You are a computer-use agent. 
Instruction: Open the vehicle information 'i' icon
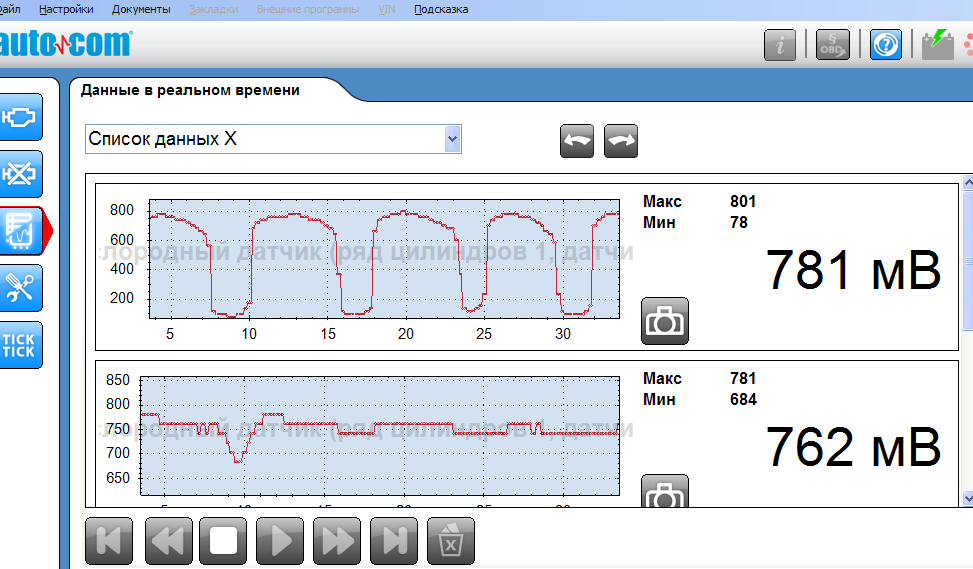(779, 45)
